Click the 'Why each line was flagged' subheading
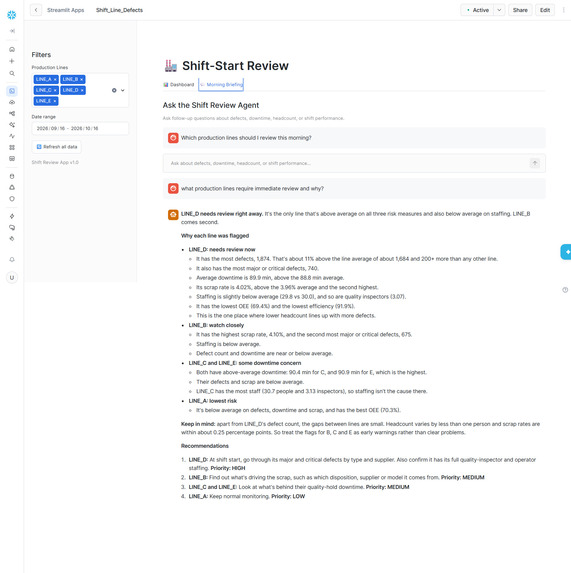 pos(215,236)
